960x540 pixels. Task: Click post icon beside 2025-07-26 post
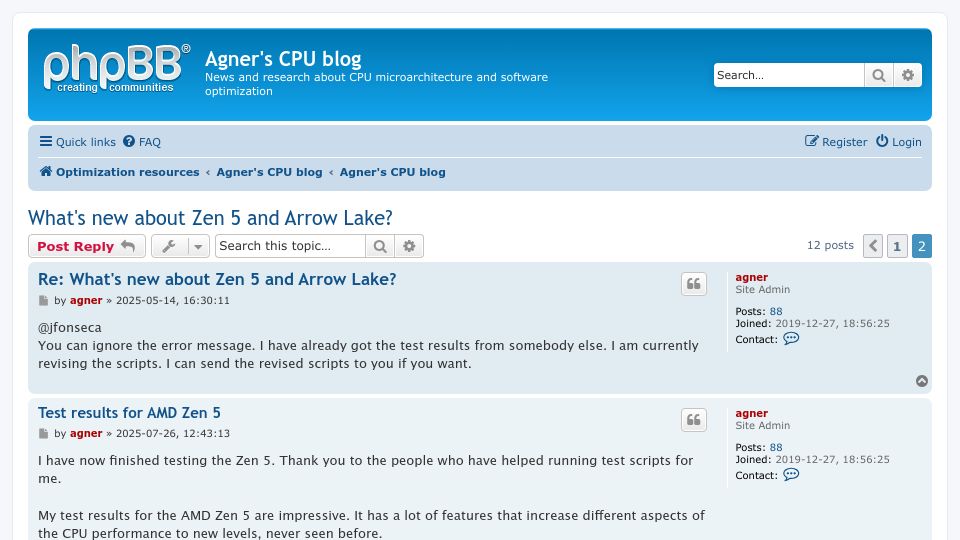[x=43, y=433]
